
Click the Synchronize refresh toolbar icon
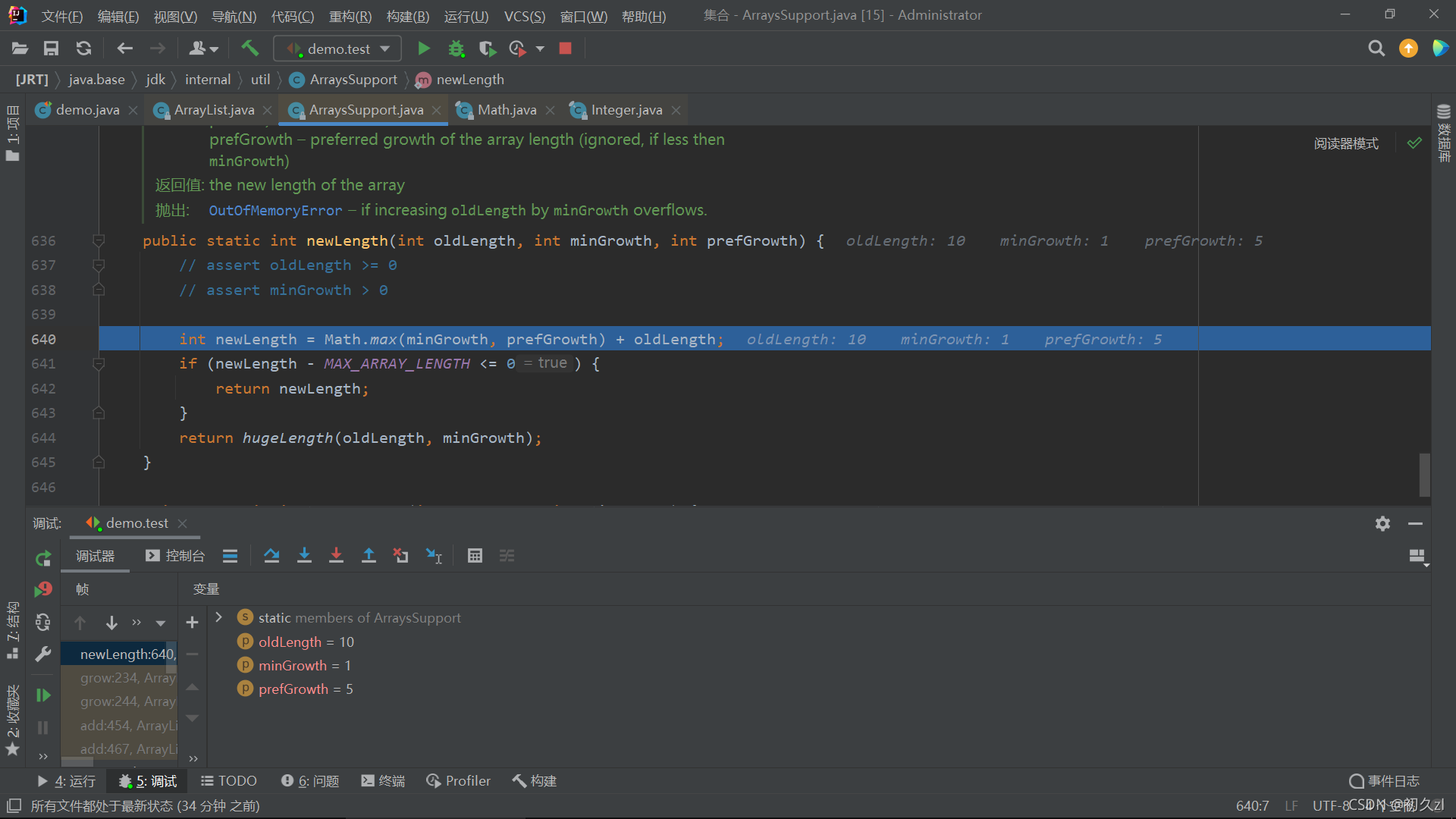click(x=83, y=49)
